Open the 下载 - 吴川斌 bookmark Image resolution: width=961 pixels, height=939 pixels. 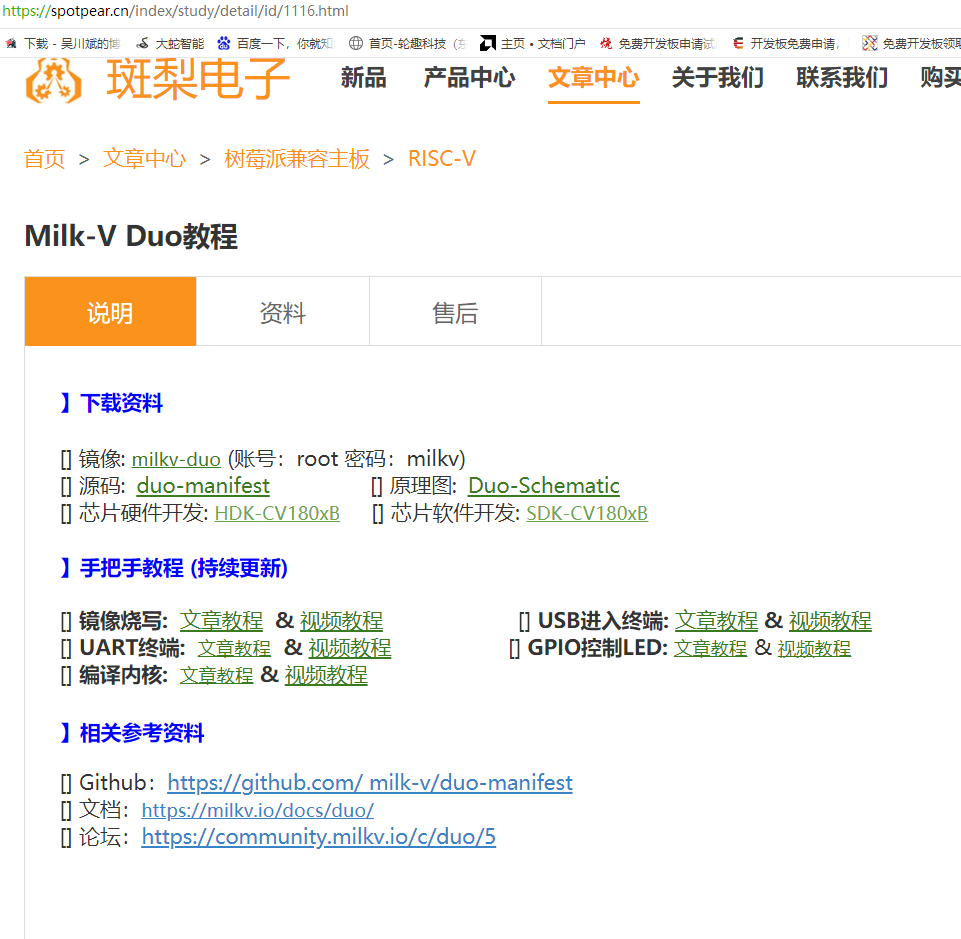[63, 44]
